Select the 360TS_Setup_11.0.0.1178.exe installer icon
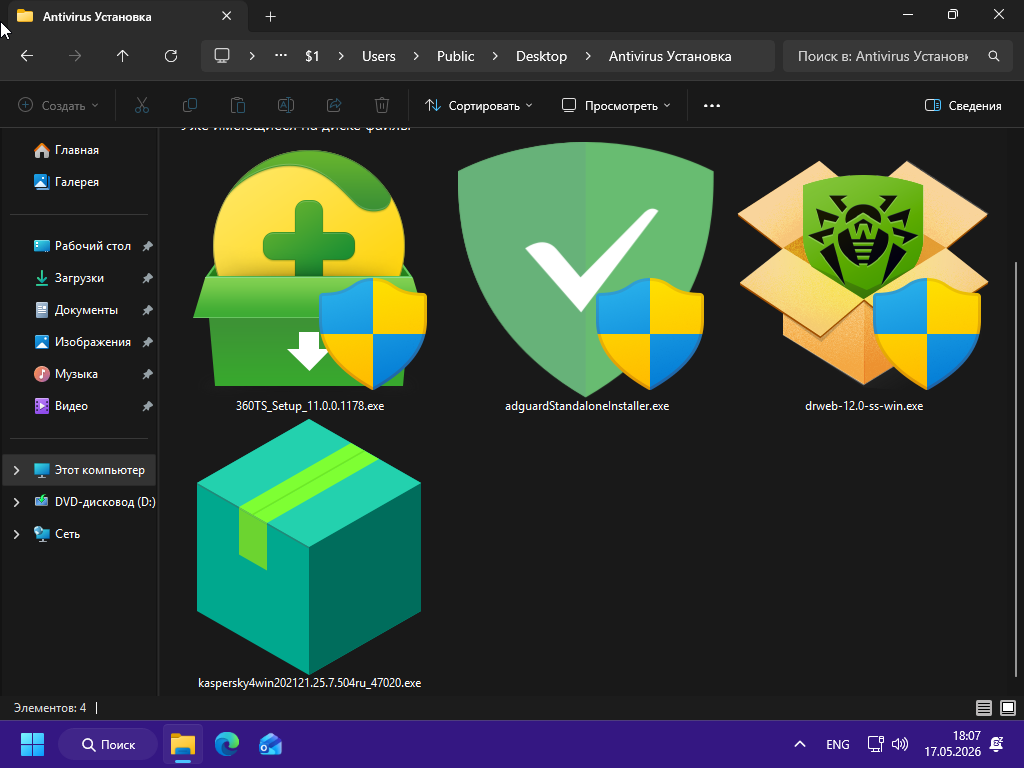 pyautogui.click(x=310, y=269)
